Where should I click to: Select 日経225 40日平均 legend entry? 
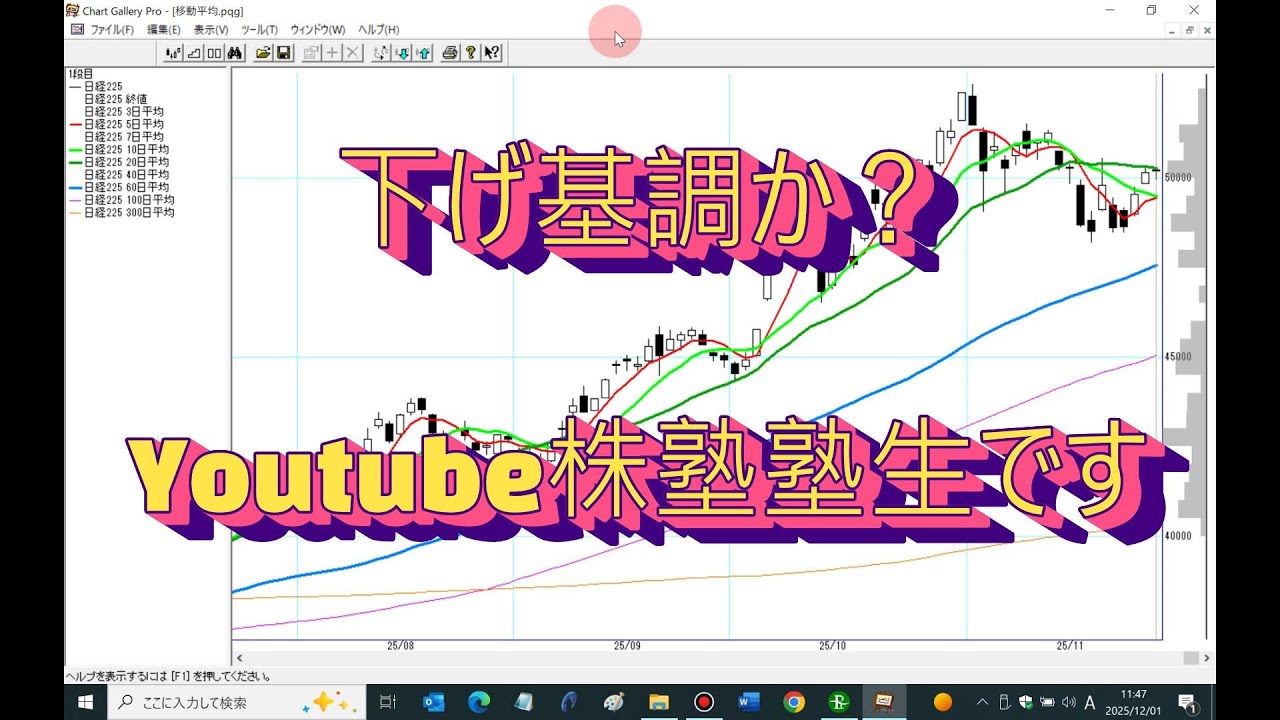127,174
